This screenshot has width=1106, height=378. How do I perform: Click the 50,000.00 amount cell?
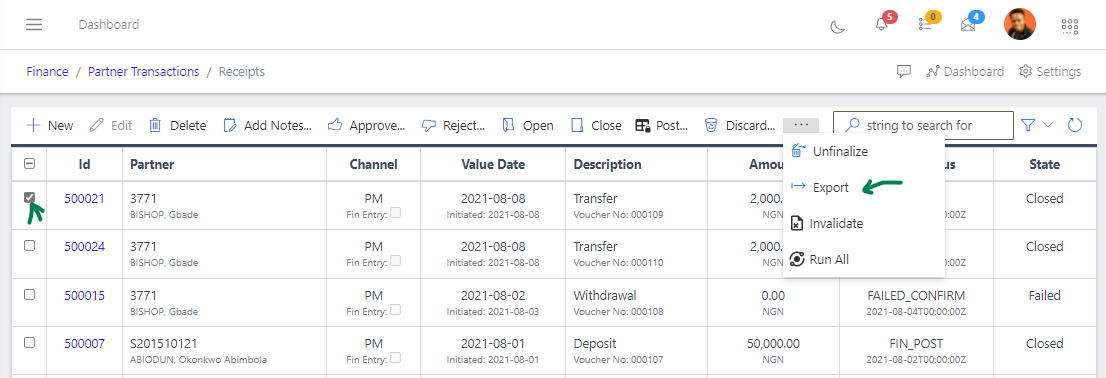(773, 350)
